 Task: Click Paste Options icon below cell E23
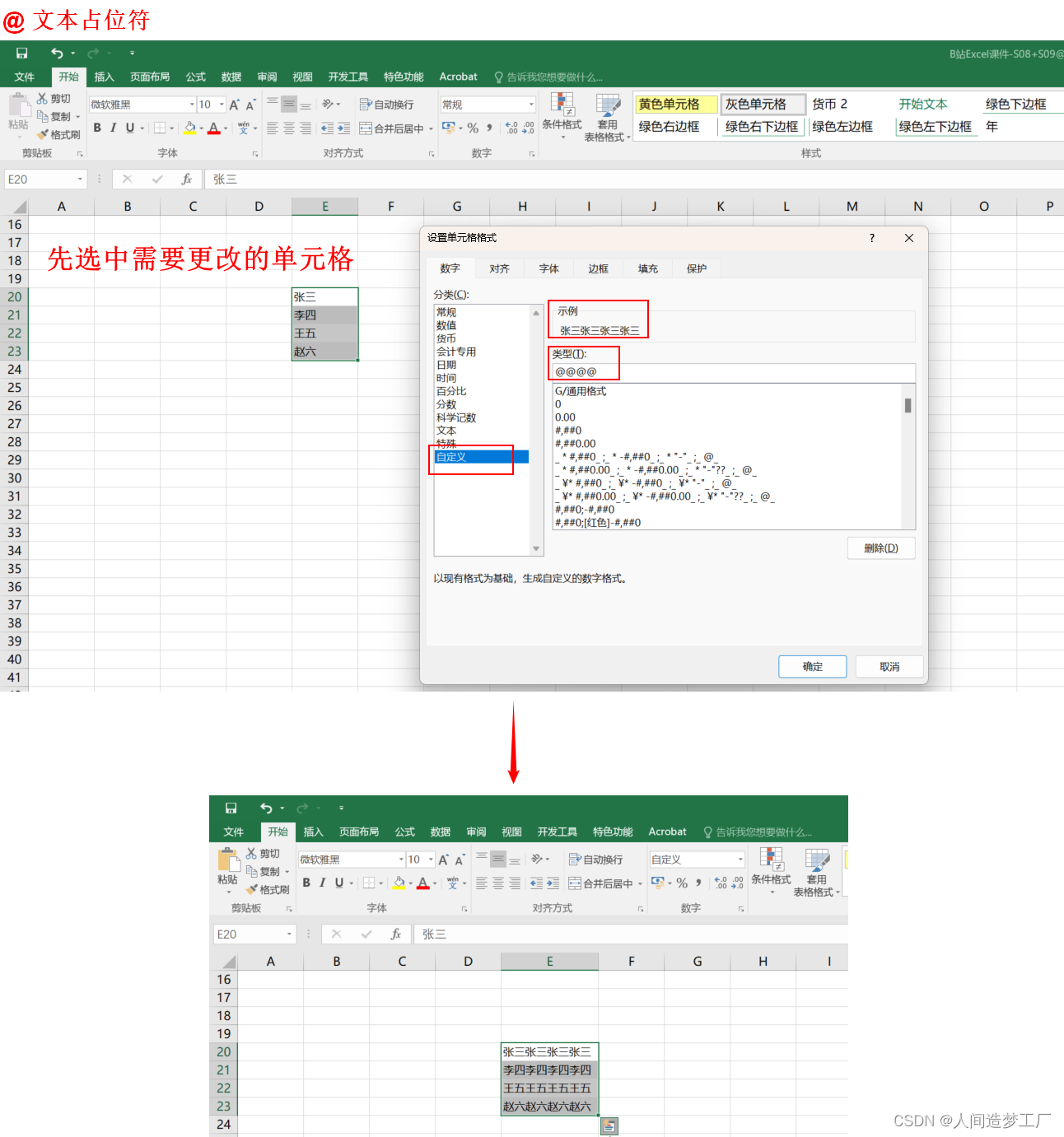click(609, 1125)
